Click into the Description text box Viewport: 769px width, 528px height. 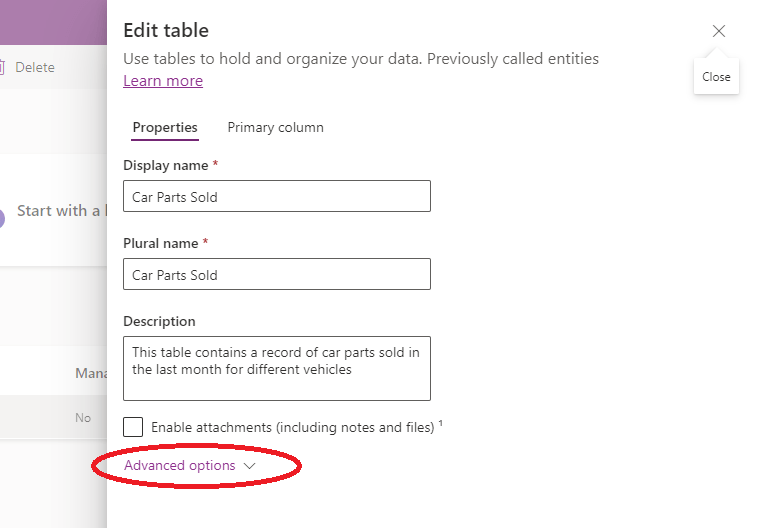[277, 368]
